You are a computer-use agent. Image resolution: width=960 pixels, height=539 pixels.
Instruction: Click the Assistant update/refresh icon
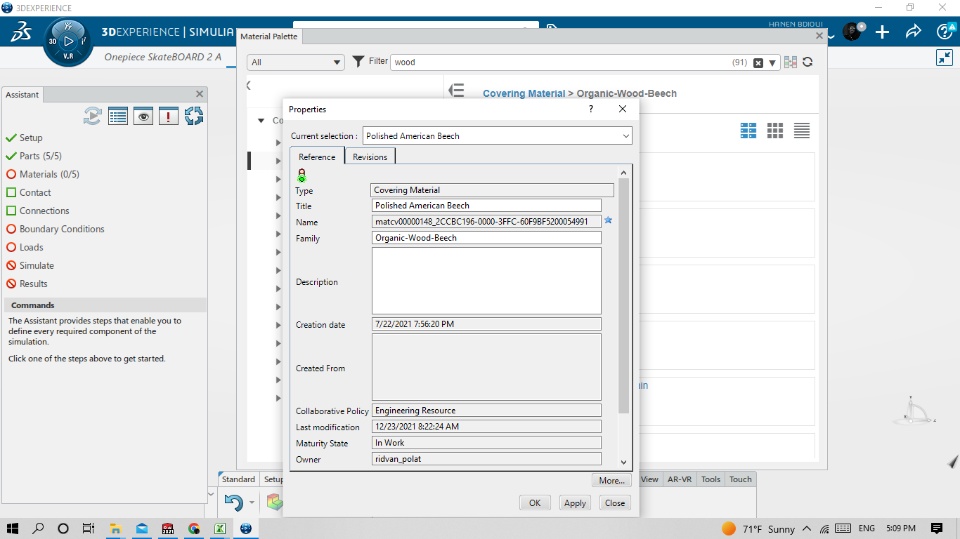click(x=92, y=116)
